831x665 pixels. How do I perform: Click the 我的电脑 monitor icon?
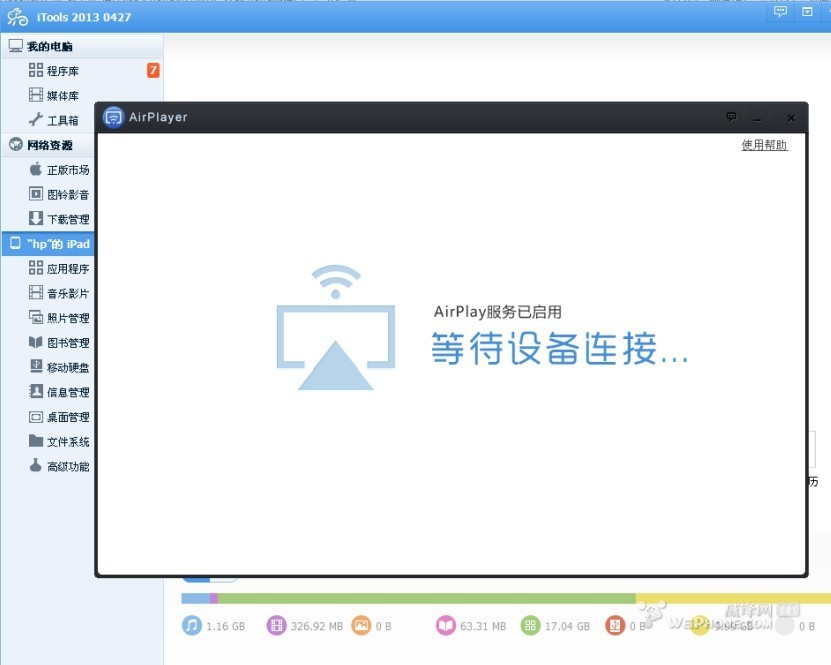[16, 46]
